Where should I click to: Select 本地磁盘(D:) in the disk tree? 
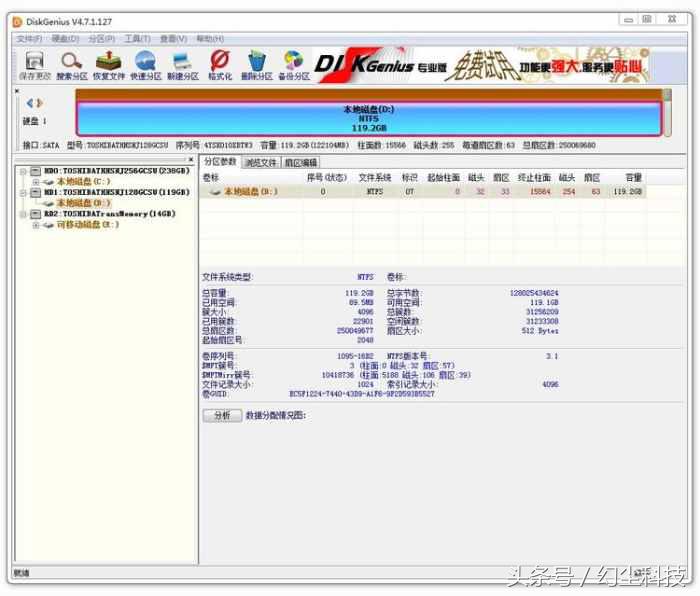tap(83, 203)
